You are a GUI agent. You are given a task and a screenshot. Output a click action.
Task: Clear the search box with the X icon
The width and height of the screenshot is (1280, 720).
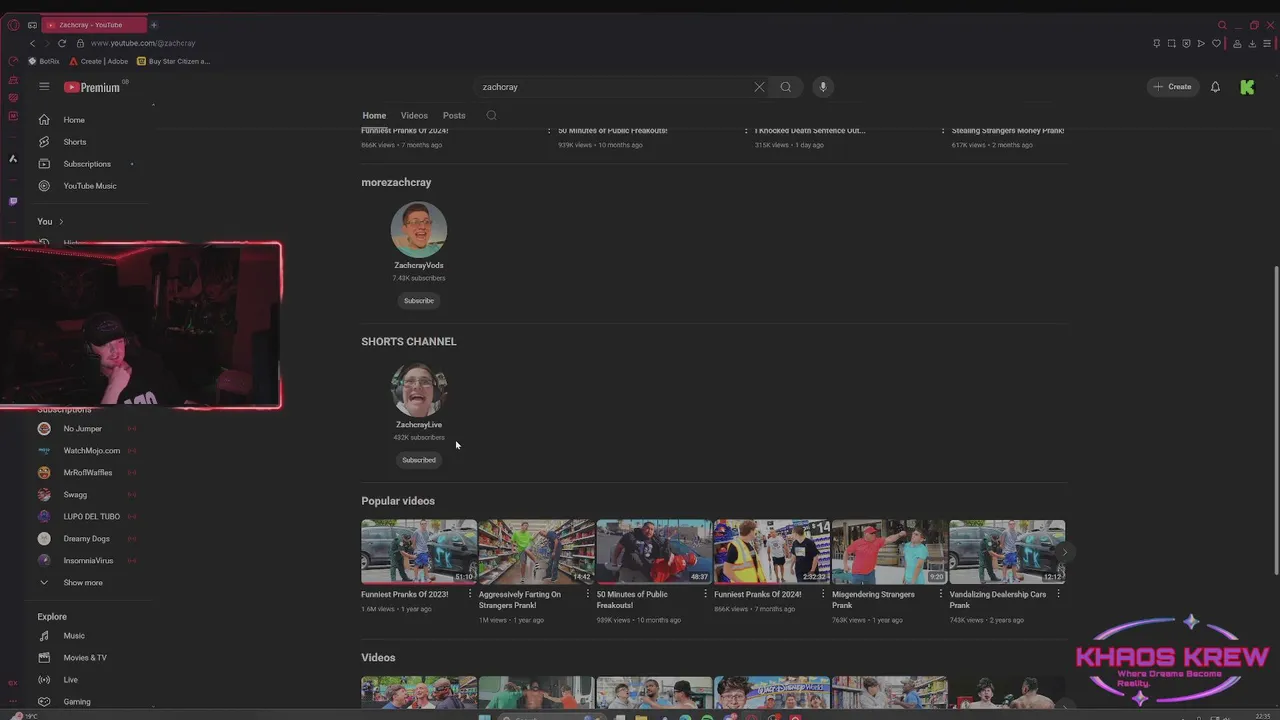tap(759, 87)
